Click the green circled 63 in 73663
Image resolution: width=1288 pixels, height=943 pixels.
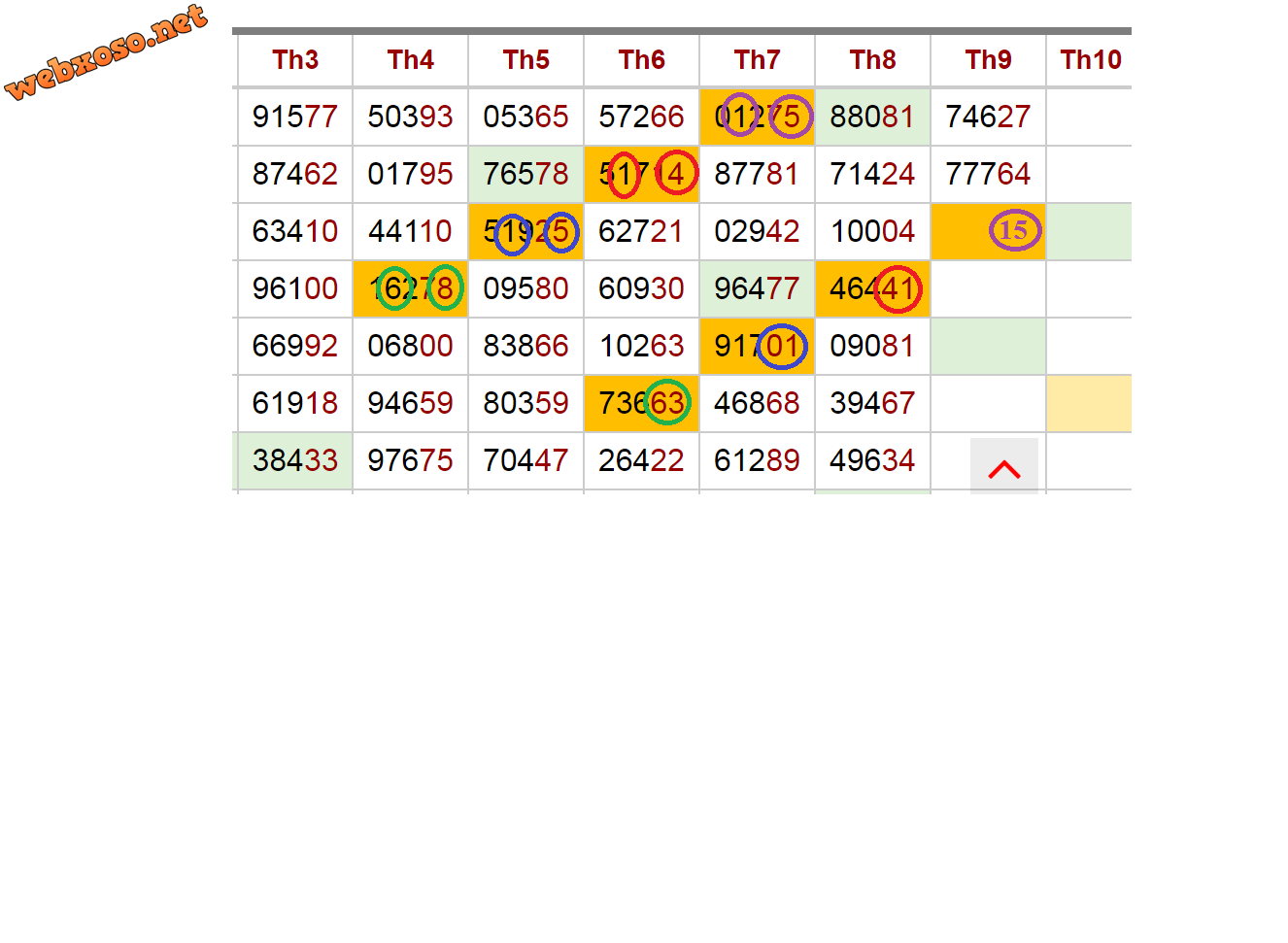pyautogui.click(x=667, y=402)
